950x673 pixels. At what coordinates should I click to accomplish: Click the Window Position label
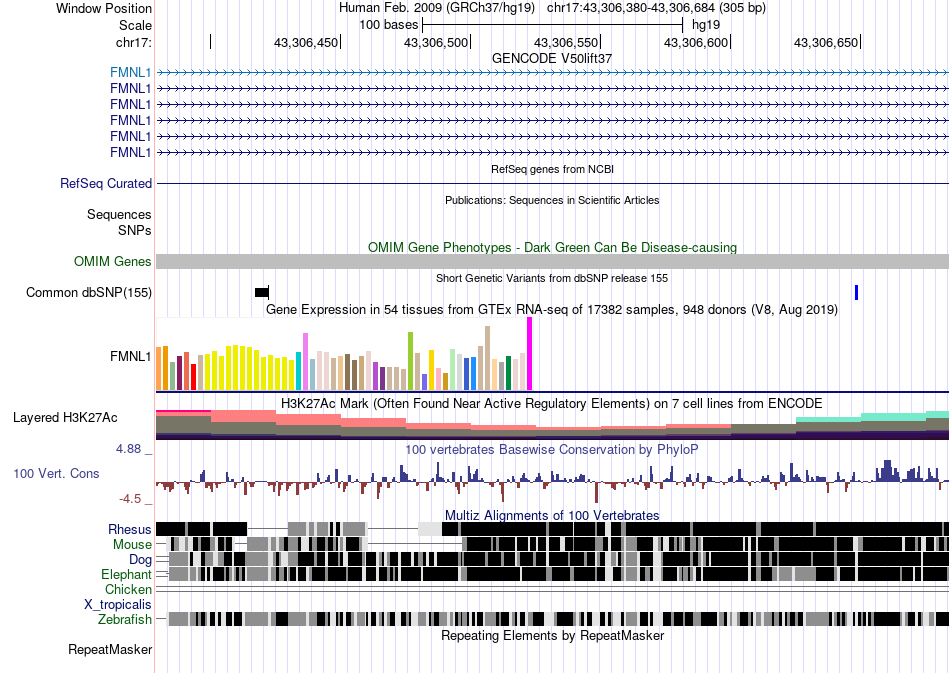[x=104, y=8]
